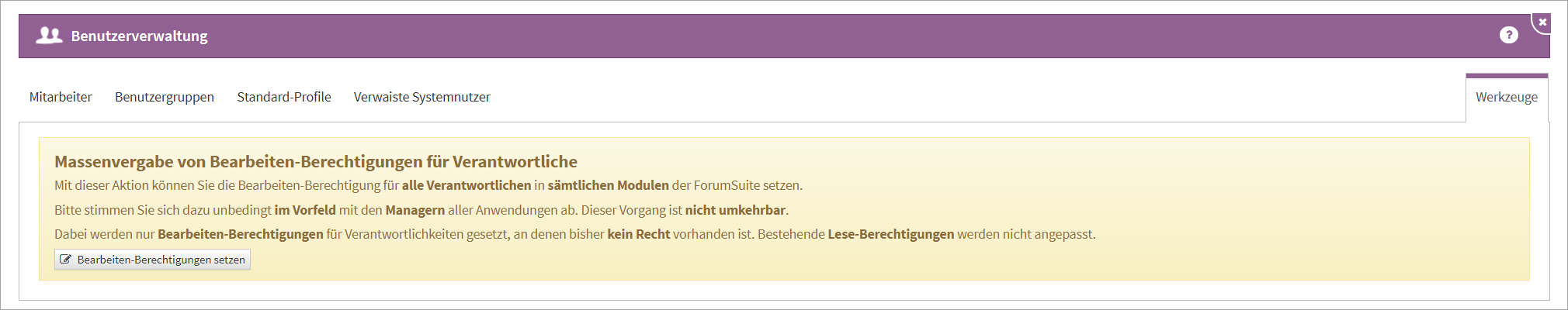Click the Benutzerverwaltung header title
The height and width of the screenshot is (310, 1568).
tap(140, 36)
